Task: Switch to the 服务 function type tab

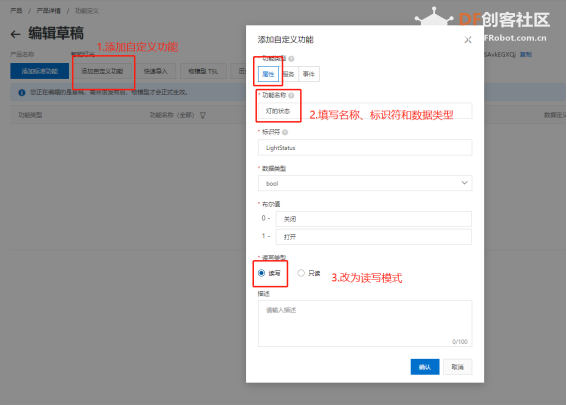Action: (x=289, y=74)
